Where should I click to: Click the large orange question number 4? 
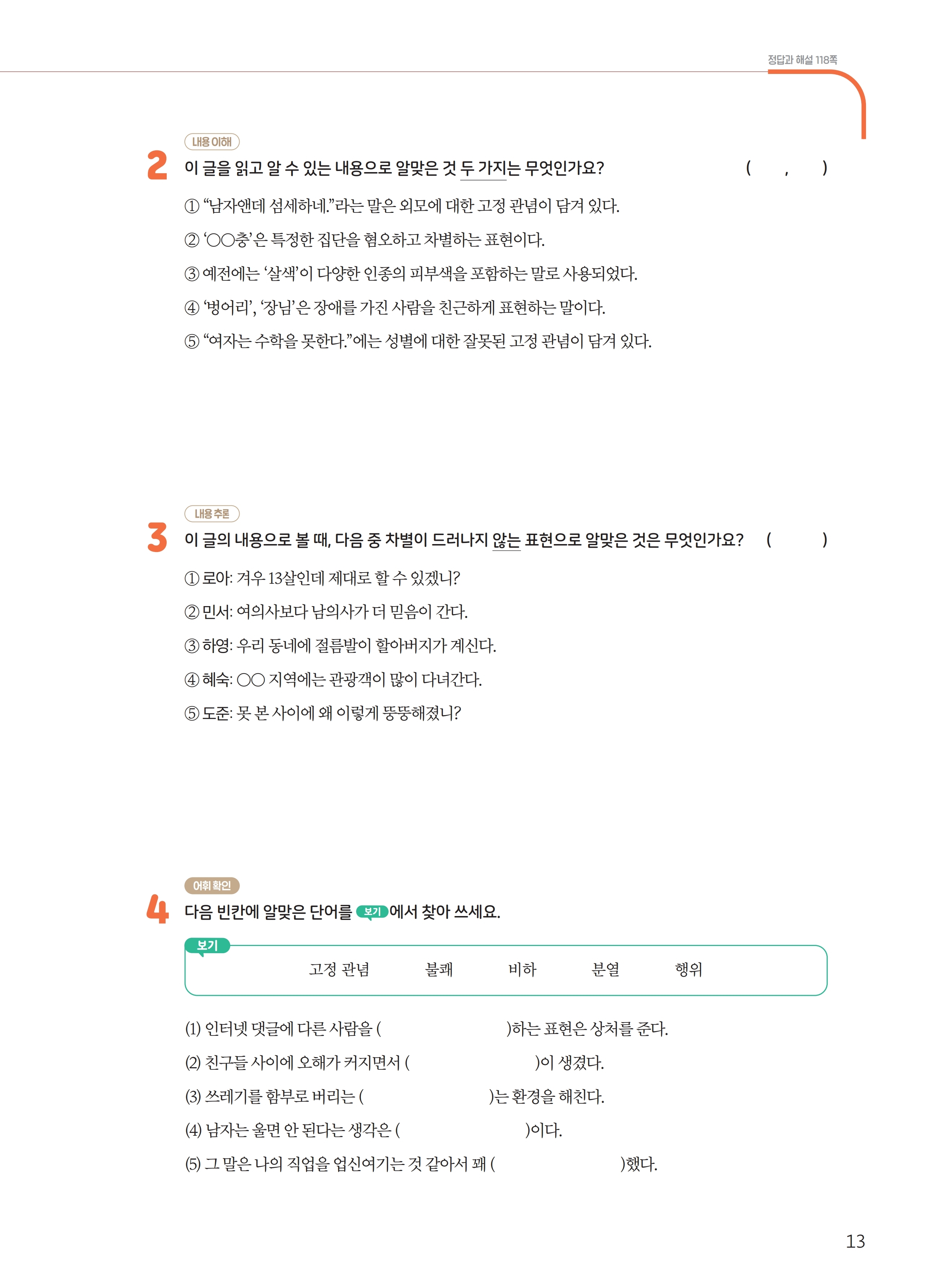tap(157, 909)
